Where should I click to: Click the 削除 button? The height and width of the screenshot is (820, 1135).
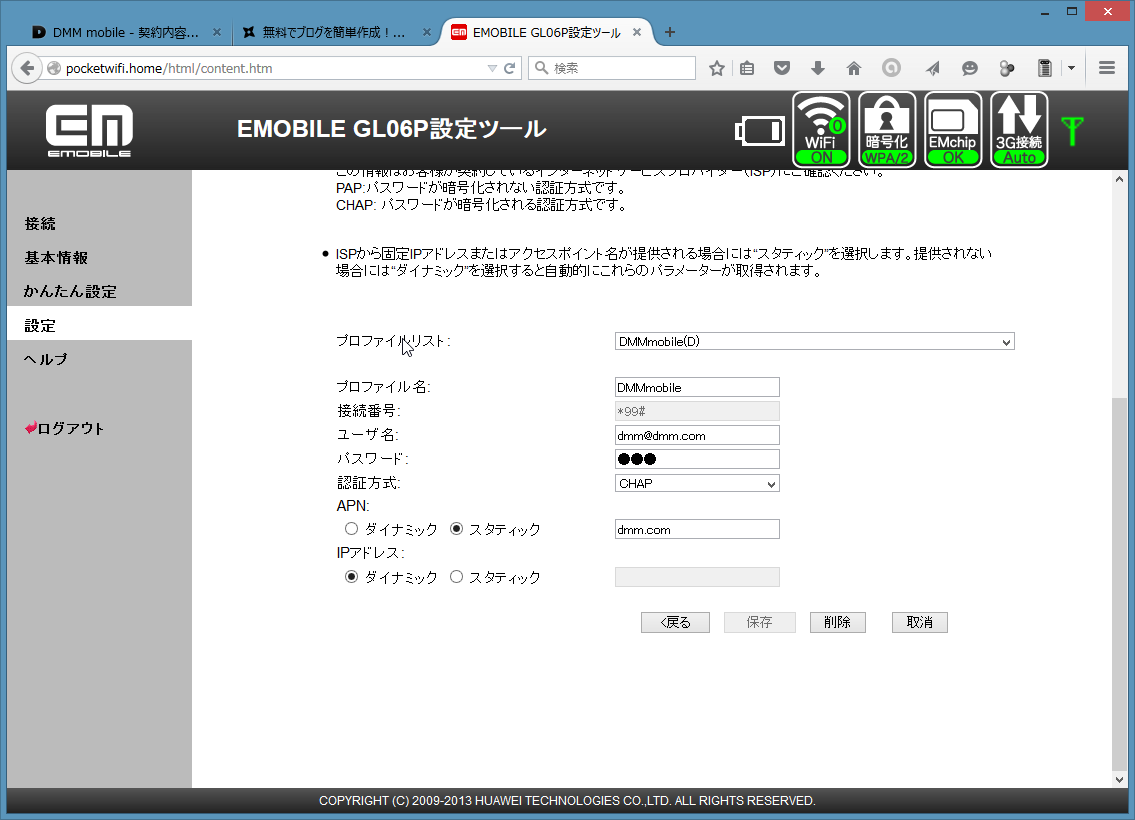pos(837,622)
